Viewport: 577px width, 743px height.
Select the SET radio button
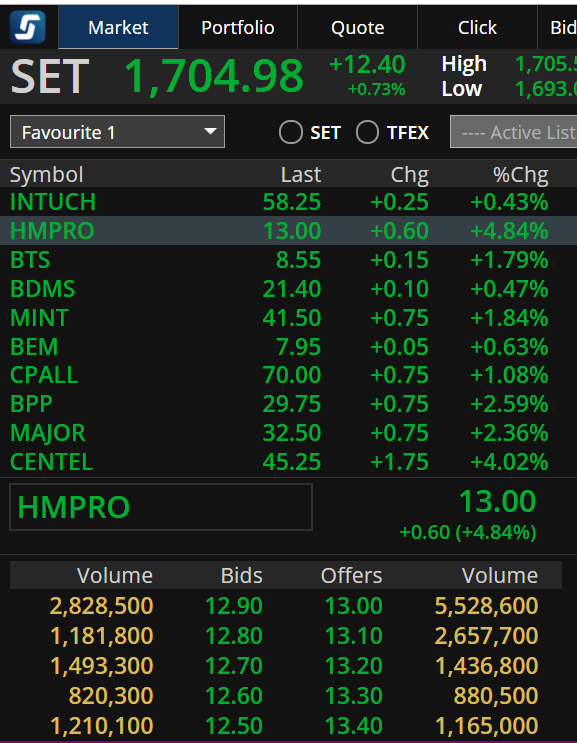[291, 132]
